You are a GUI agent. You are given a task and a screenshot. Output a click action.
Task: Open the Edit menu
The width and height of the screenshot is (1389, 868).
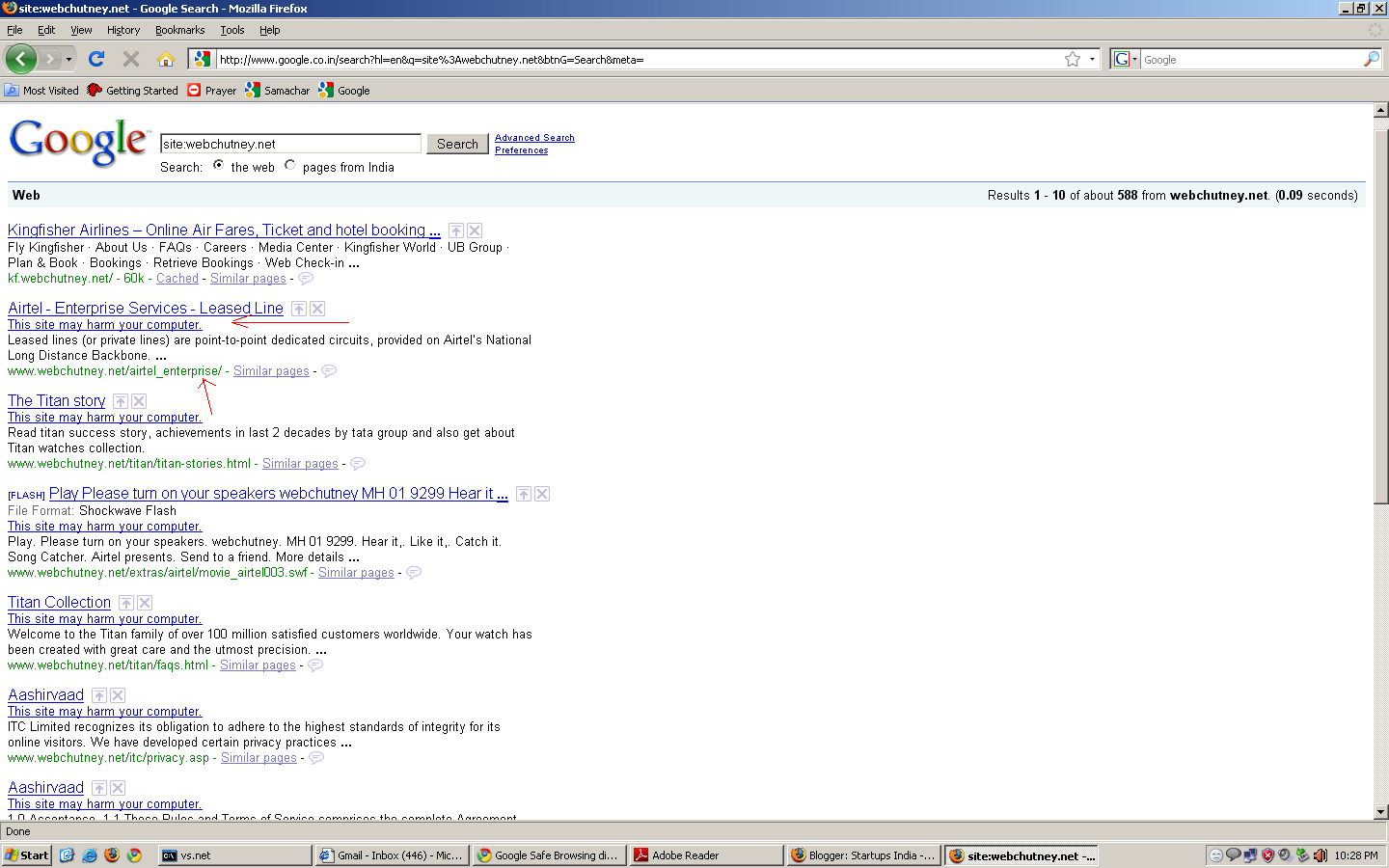pyautogui.click(x=46, y=30)
